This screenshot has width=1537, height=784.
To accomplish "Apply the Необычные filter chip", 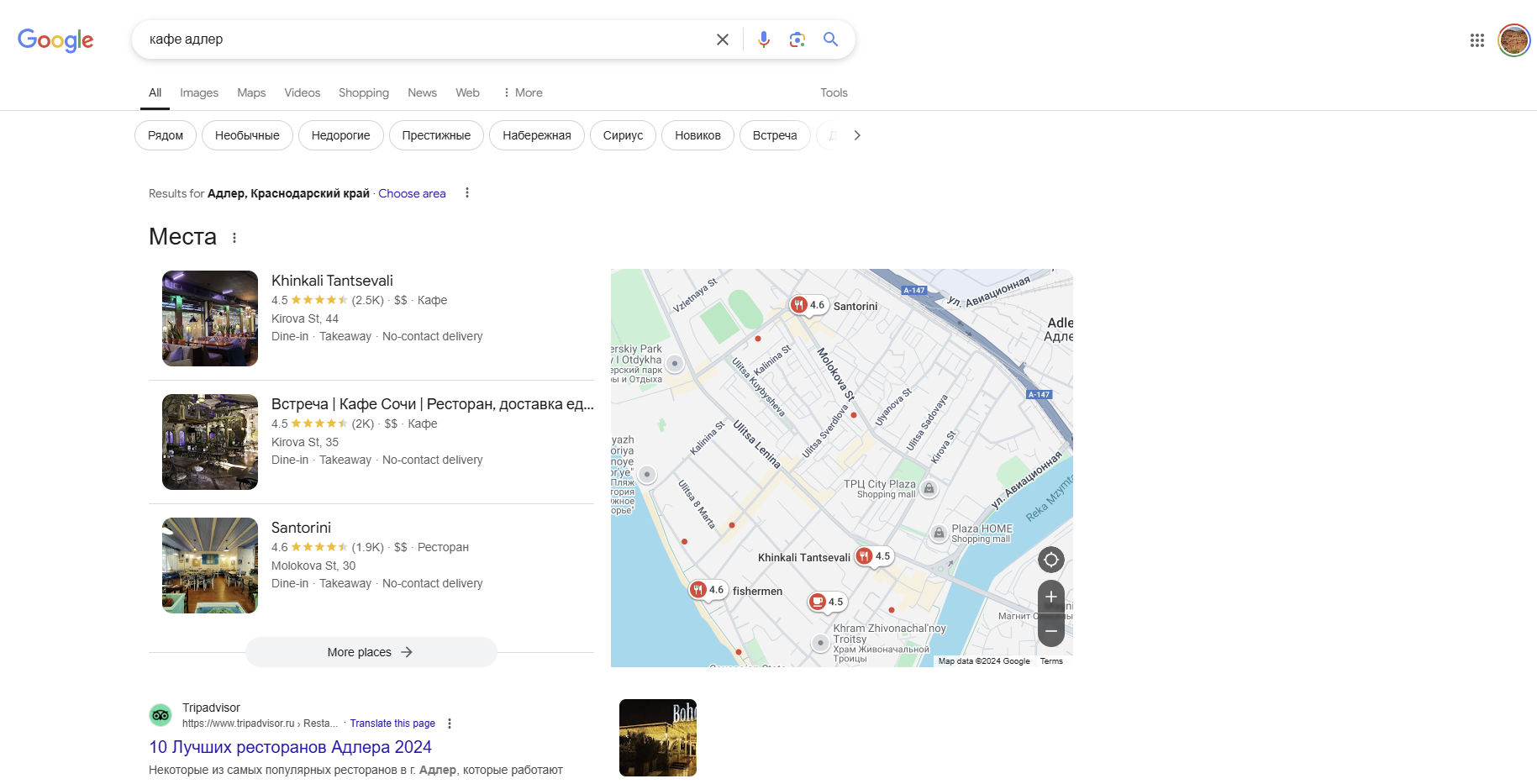I will (247, 135).
